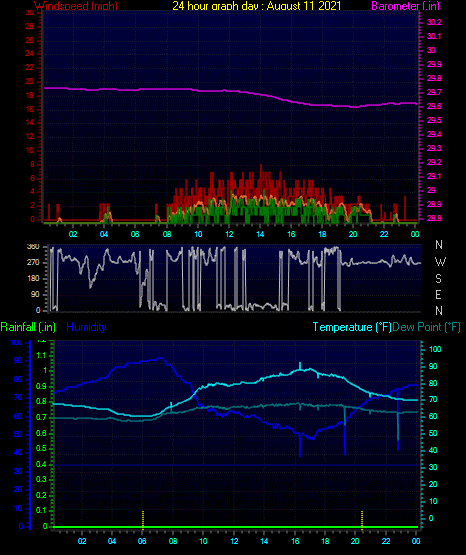466x555 pixels.
Task: Click the temperature spike near 16:00
Action: point(300,366)
